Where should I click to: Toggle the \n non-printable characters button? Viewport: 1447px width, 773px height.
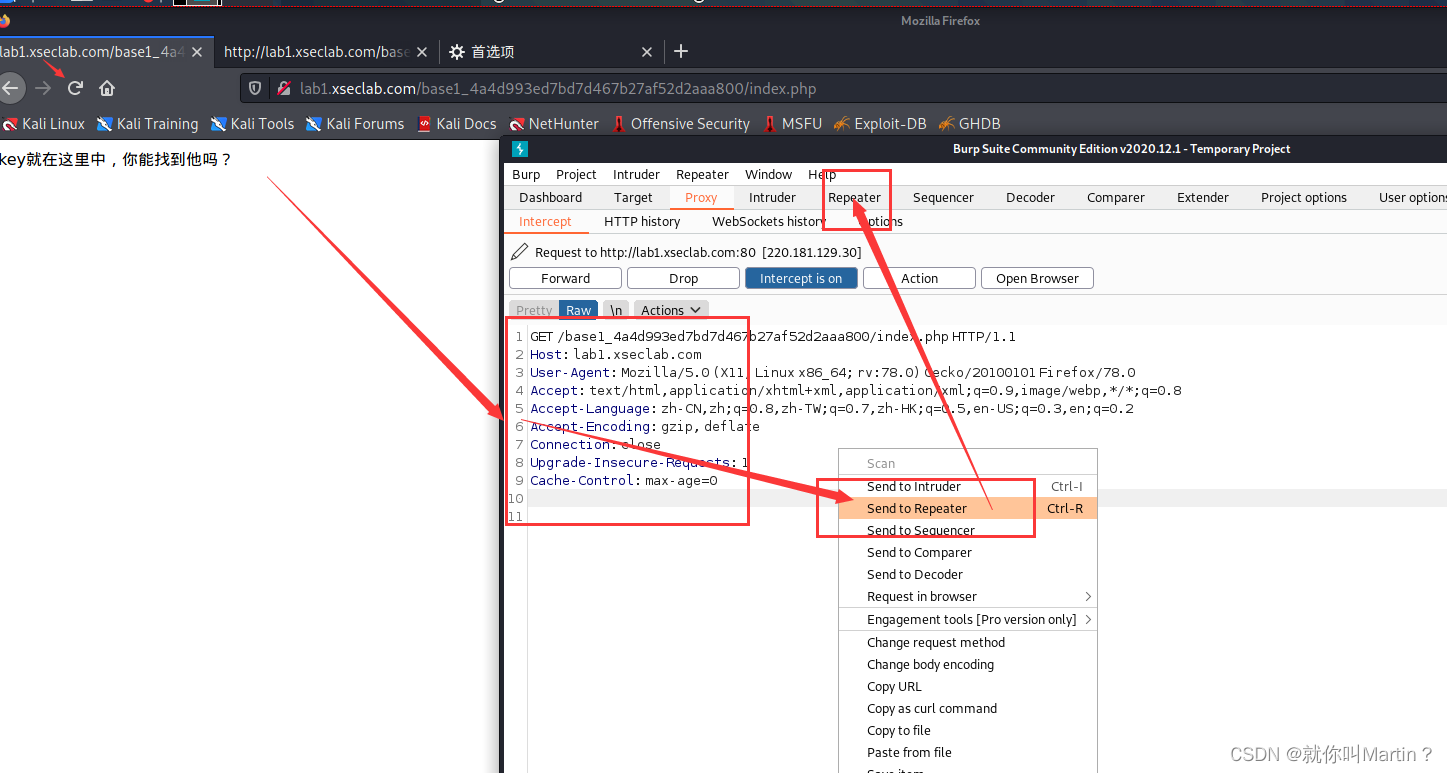pyautogui.click(x=617, y=310)
